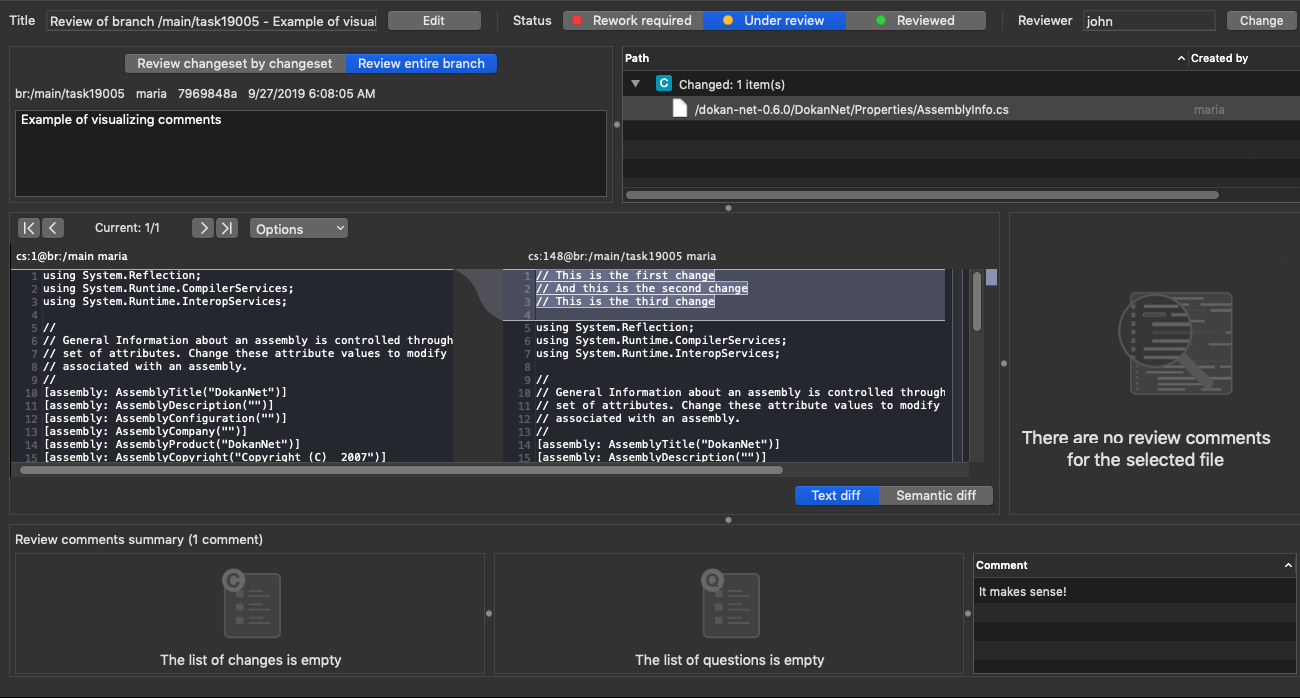Click the diff change marker in overview strip
This screenshot has width=1300, height=698.
point(991,277)
